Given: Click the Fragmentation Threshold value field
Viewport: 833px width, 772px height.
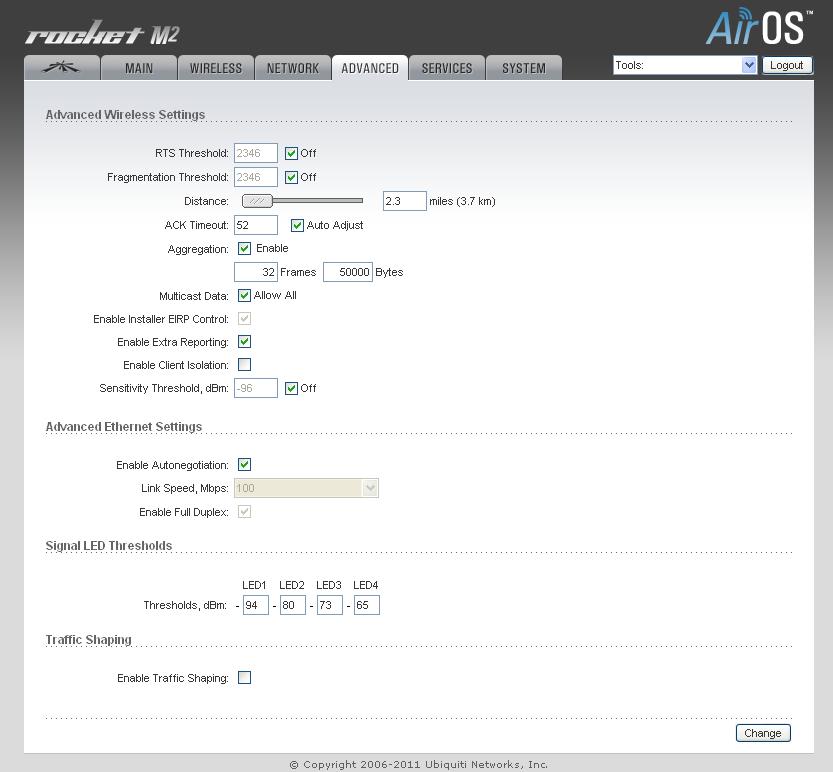Looking at the screenshot, I should [256, 177].
